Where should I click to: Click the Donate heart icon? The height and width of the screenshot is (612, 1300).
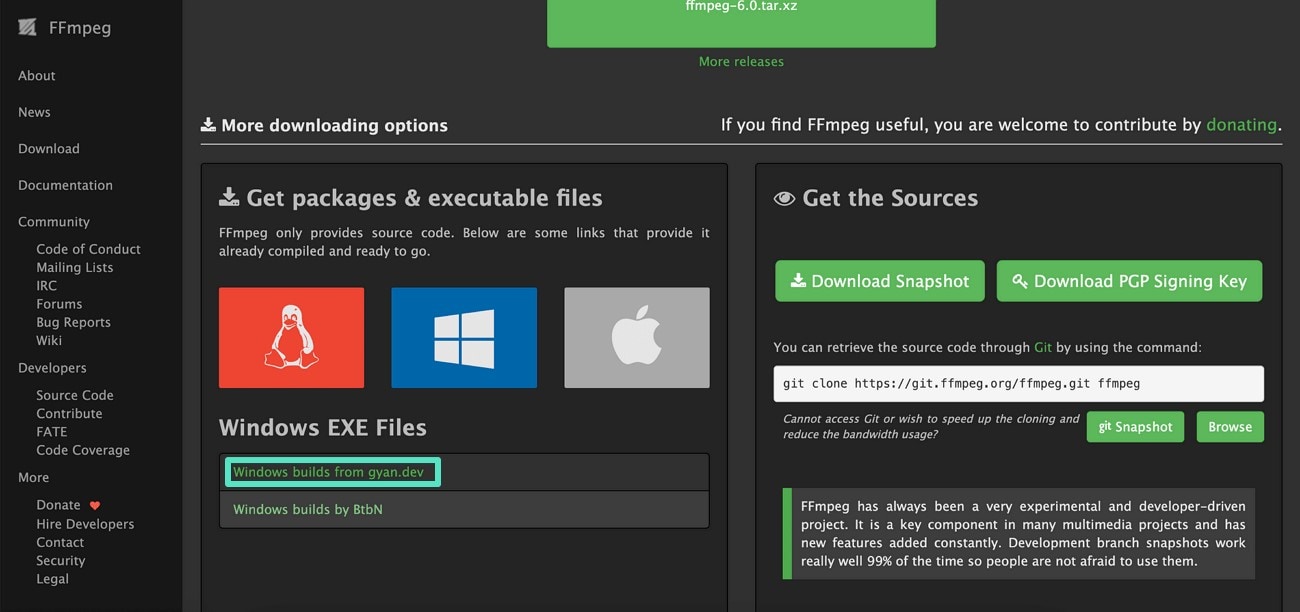pyautogui.click(x=95, y=506)
